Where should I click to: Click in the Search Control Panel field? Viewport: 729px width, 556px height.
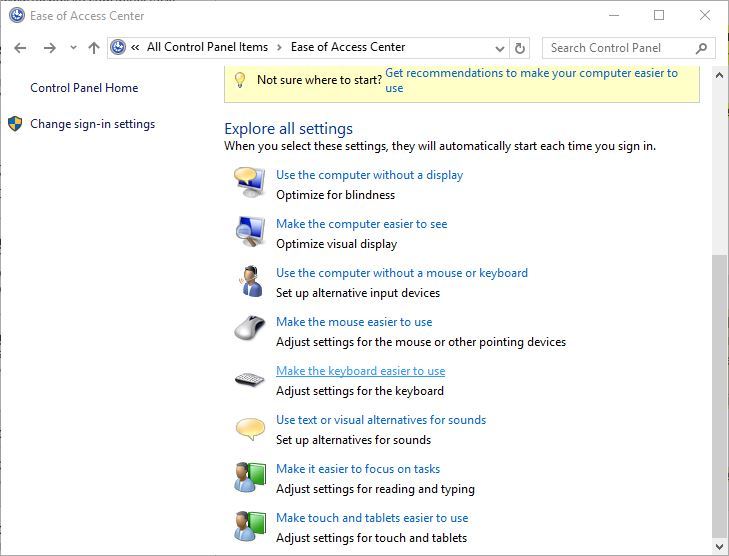[x=618, y=47]
